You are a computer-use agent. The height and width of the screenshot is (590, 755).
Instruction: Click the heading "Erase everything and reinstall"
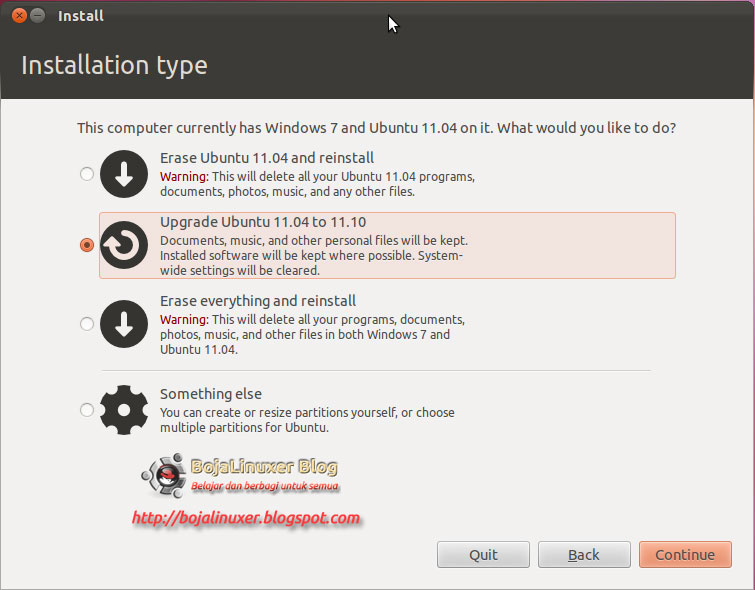(258, 301)
